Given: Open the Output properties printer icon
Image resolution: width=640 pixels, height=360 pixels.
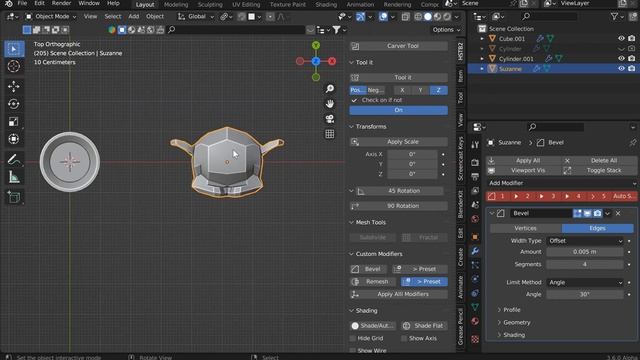Looking at the screenshot, I should click(x=475, y=176).
